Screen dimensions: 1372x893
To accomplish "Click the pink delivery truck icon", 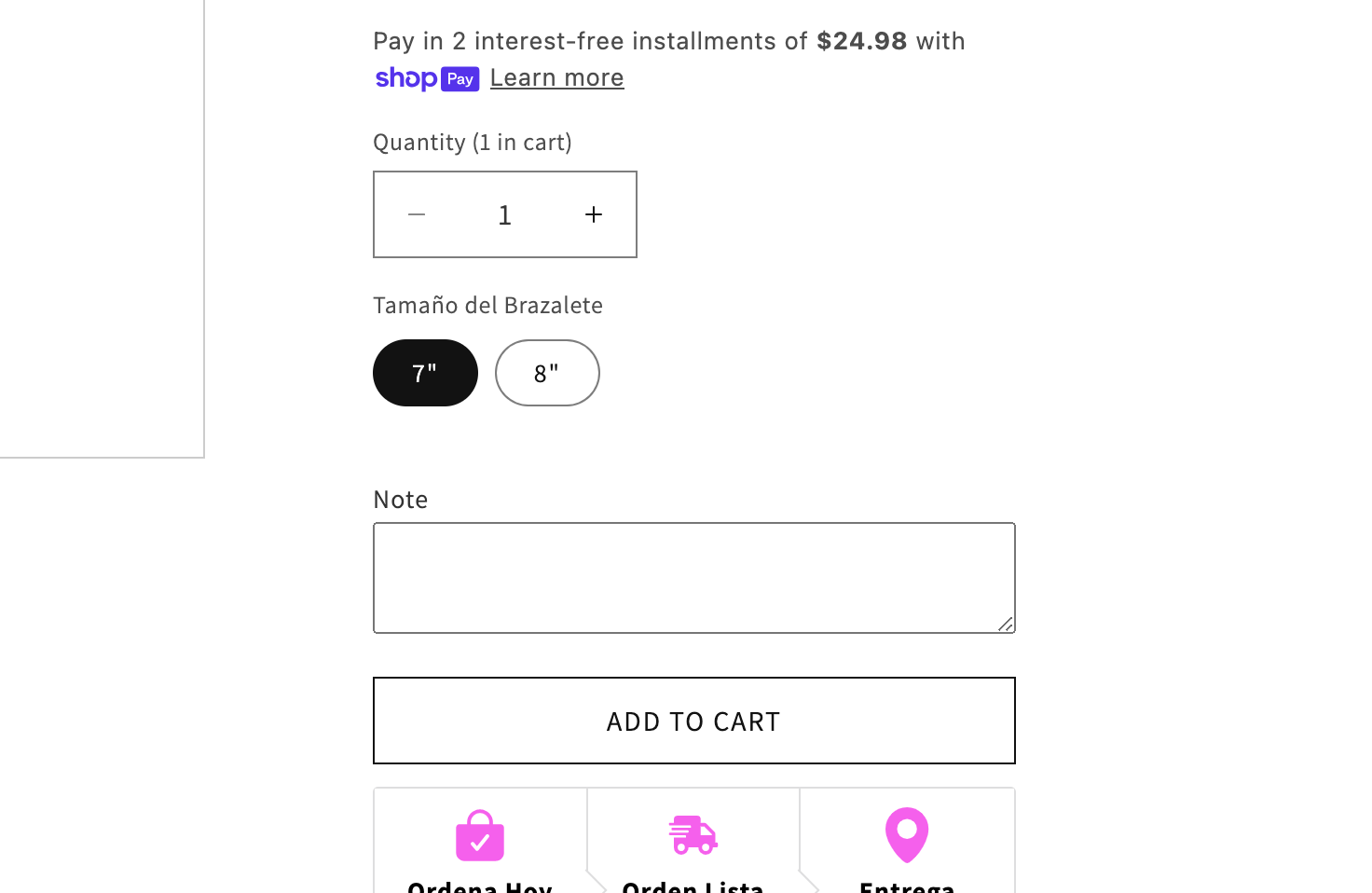I will point(693,835).
